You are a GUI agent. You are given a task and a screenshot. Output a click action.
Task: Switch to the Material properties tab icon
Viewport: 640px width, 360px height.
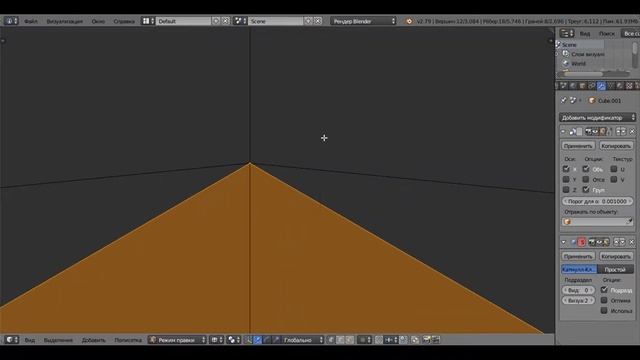click(x=620, y=86)
